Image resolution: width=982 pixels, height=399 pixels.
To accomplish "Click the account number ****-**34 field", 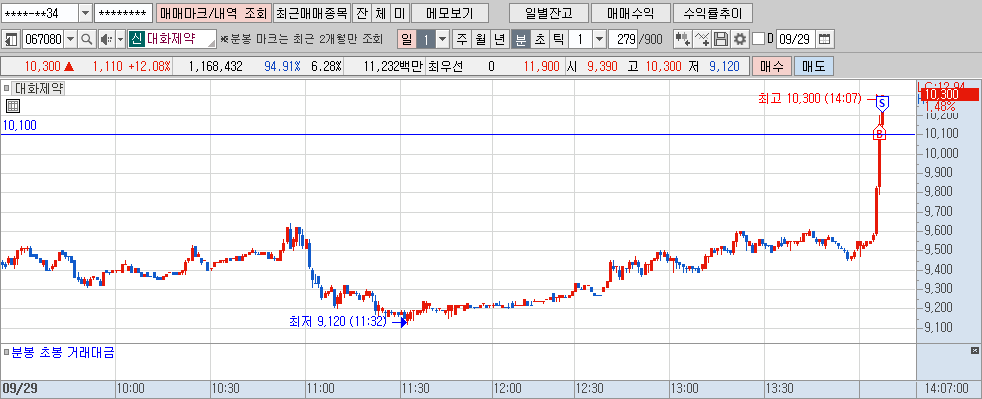I will [x=40, y=13].
